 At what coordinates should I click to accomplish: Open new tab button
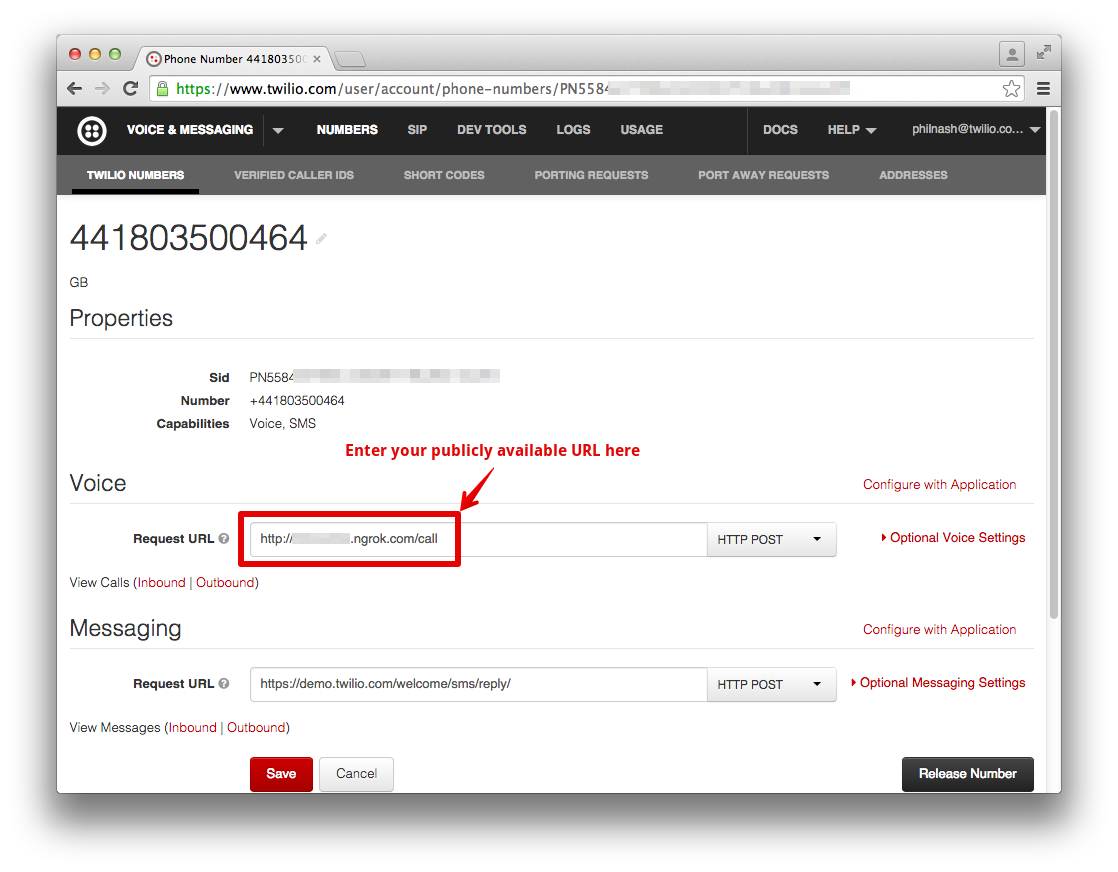pos(349,59)
